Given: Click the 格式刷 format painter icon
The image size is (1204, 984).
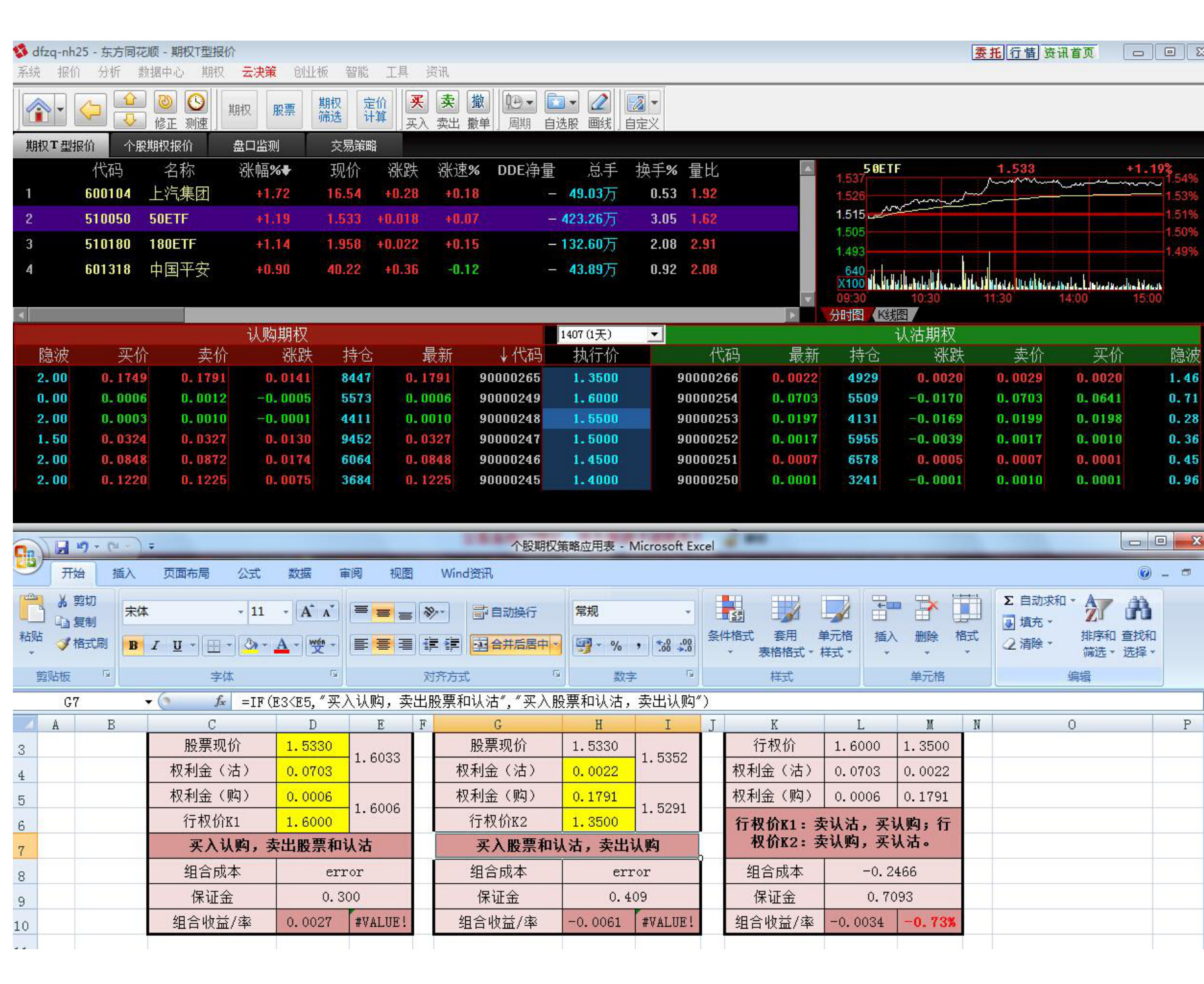Looking at the screenshot, I should (63, 643).
